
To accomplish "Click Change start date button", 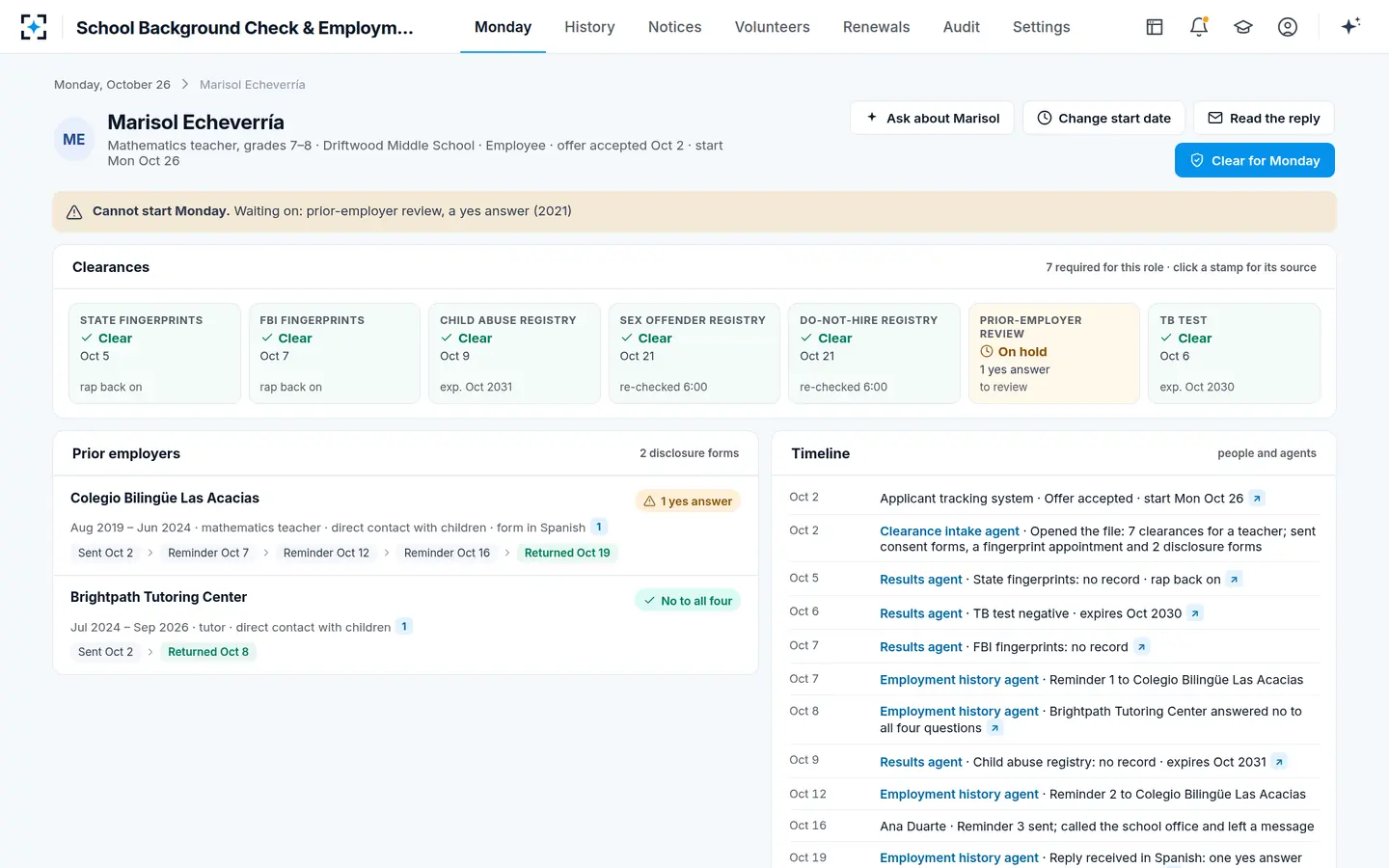I will [1103, 118].
